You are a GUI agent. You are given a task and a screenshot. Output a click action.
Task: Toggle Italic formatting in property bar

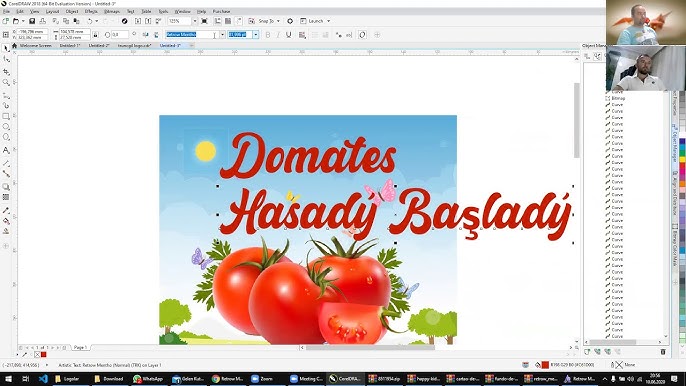tap(278, 35)
